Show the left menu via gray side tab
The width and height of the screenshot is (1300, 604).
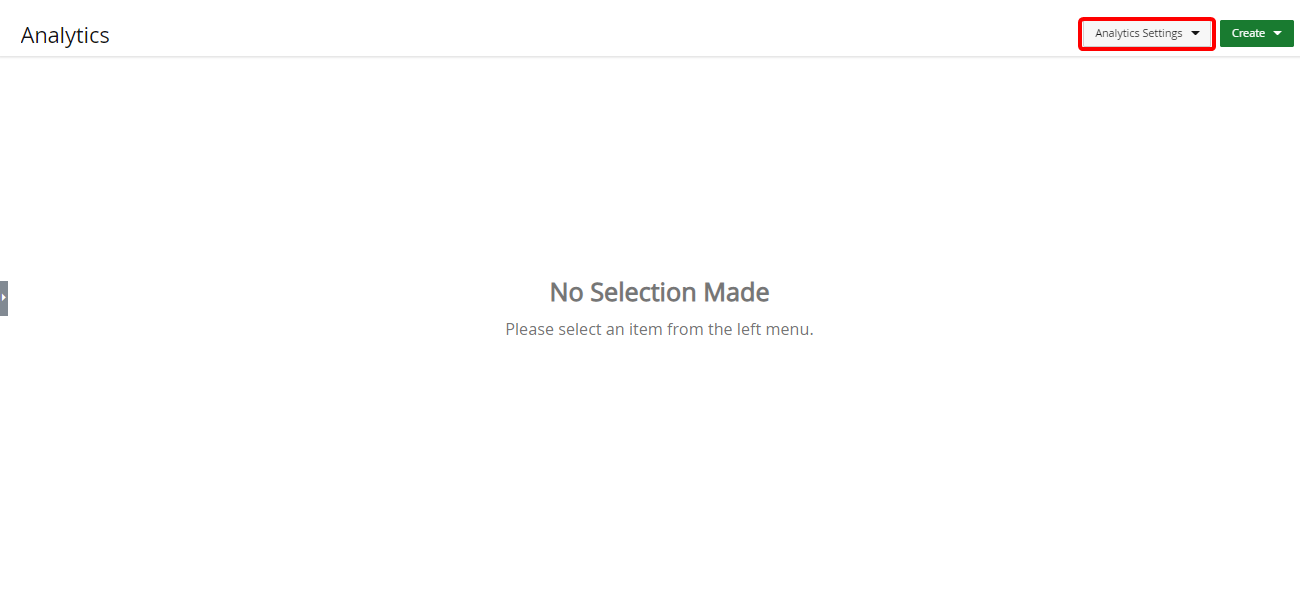point(4,298)
